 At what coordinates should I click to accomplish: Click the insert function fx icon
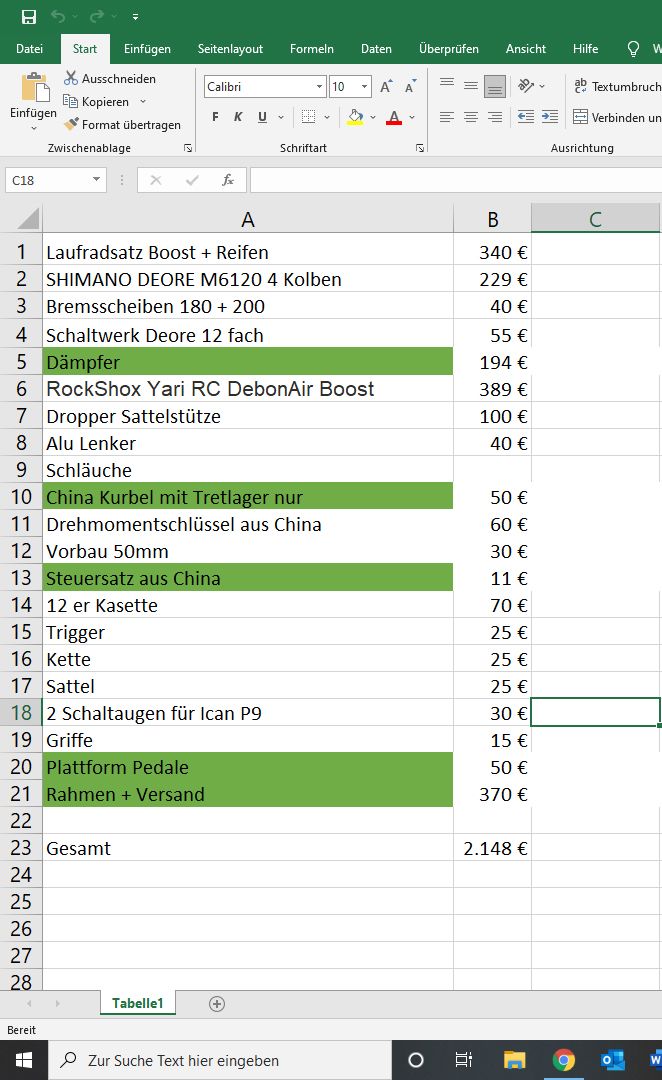coord(228,180)
